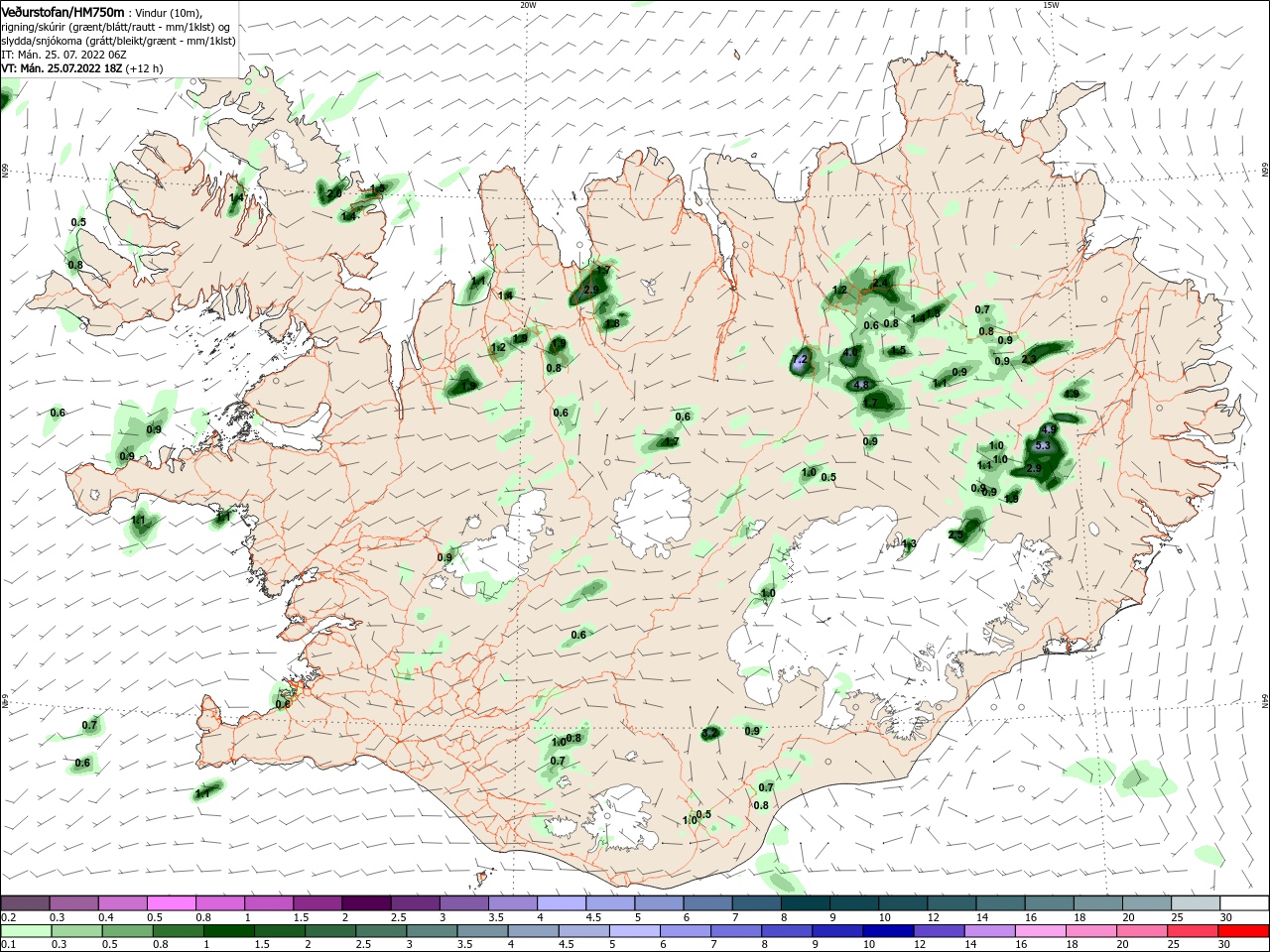Click the 7.2 precipitation value on the map
This screenshot has height=952, width=1270.
800,359
